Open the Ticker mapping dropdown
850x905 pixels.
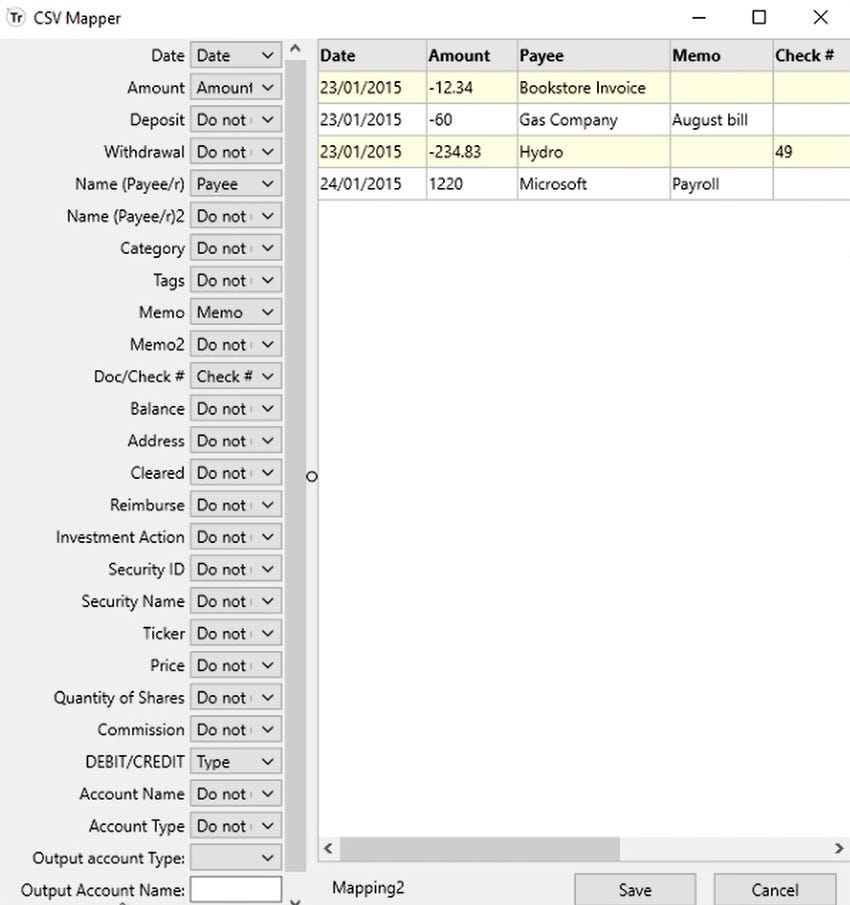[x=235, y=633]
